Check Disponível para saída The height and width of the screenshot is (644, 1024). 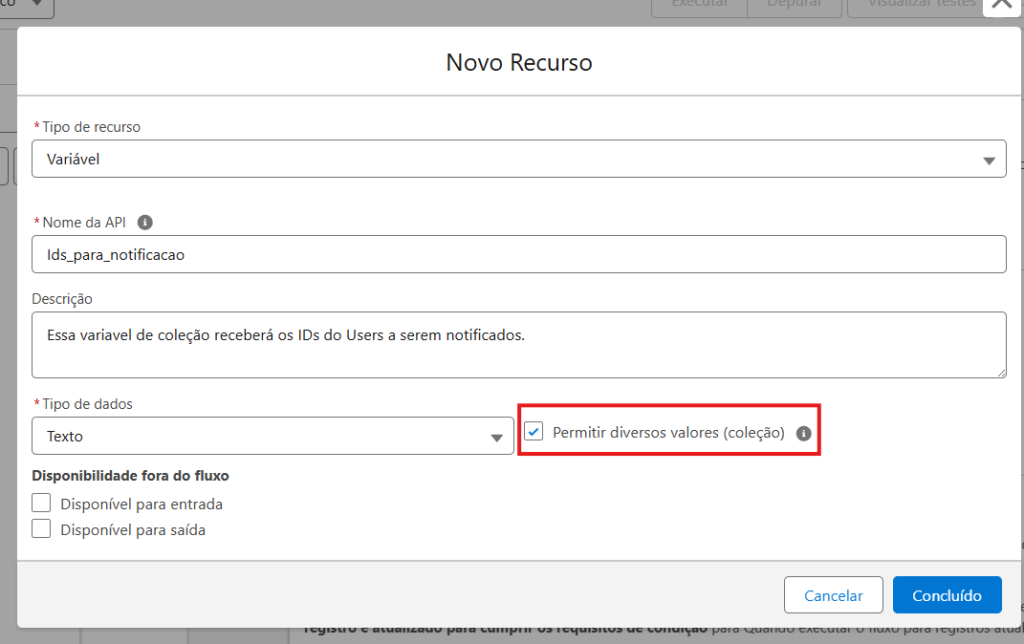pos(41,529)
